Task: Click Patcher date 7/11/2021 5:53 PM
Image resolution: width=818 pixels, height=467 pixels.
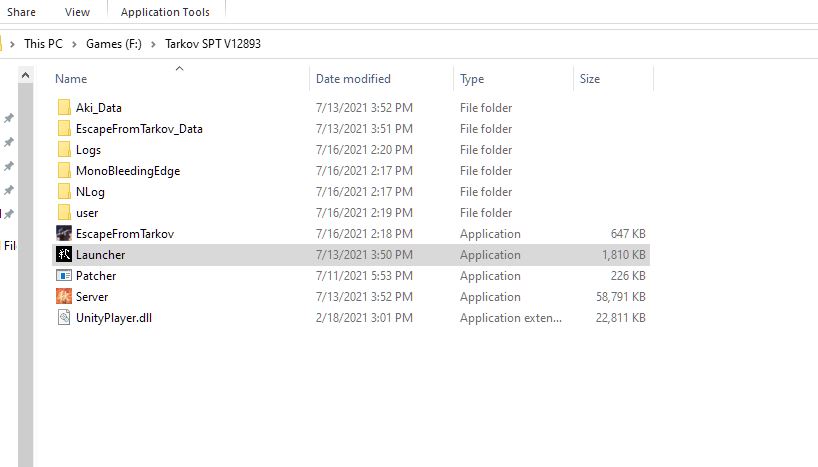Action: 364,276
